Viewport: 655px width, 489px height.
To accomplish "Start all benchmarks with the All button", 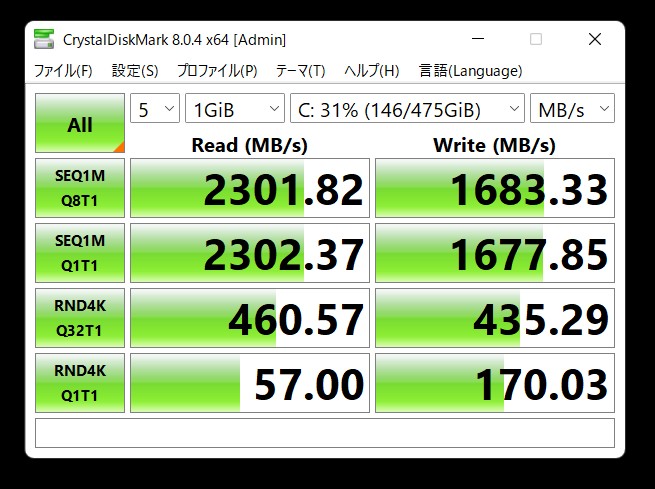I will coord(80,123).
